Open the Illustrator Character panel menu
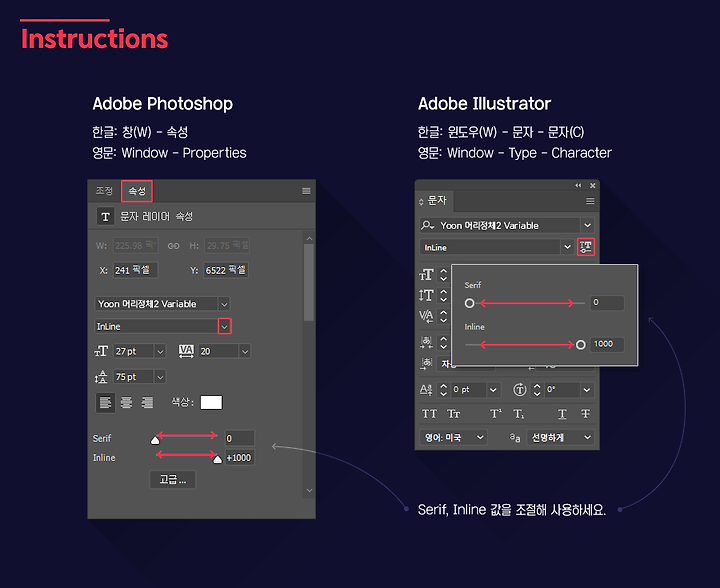Image resolution: width=720 pixels, height=588 pixels. pyautogui.click(x=590, y=201)
